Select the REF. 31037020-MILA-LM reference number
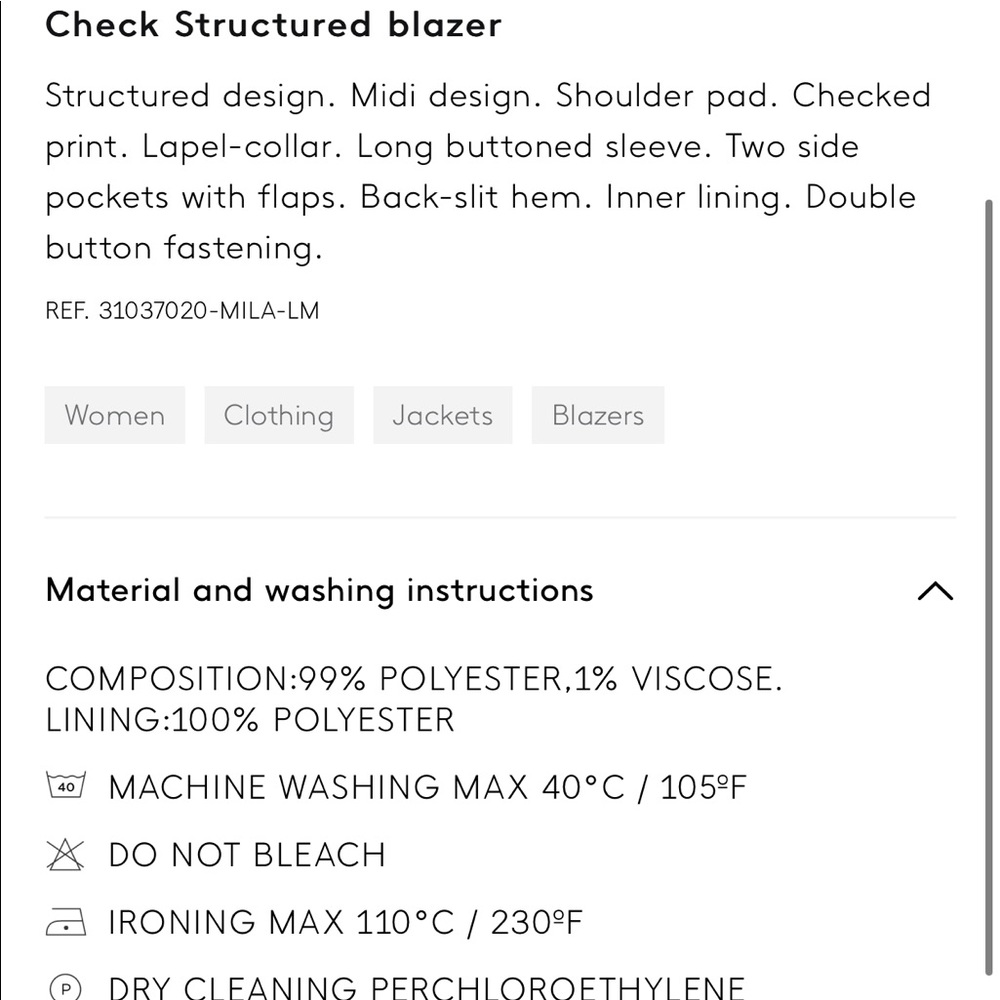This screenshot has width=1000, height=1000. pyautogui.click(x=182, y=310)
